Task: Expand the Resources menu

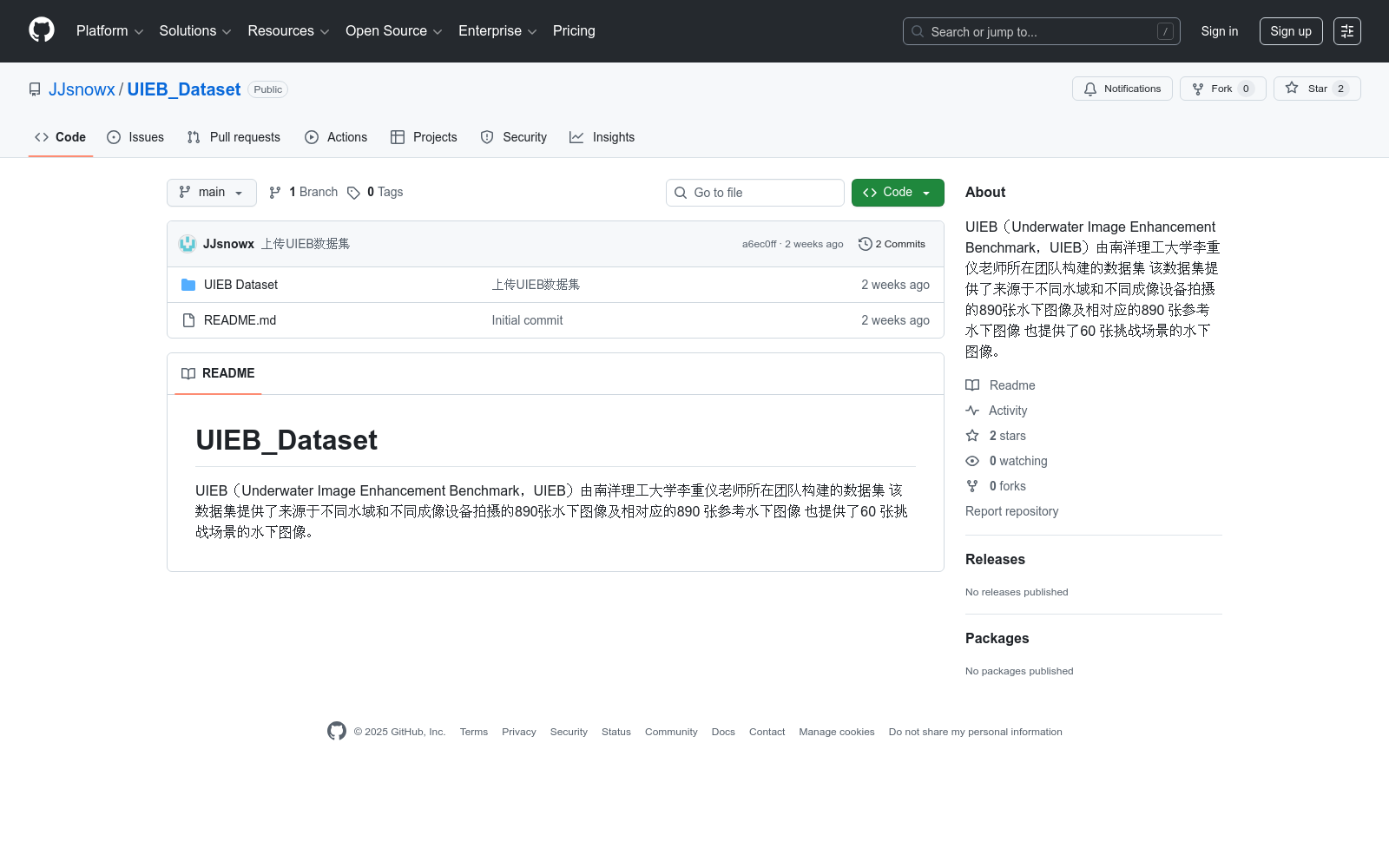Action: click(288, 31)
